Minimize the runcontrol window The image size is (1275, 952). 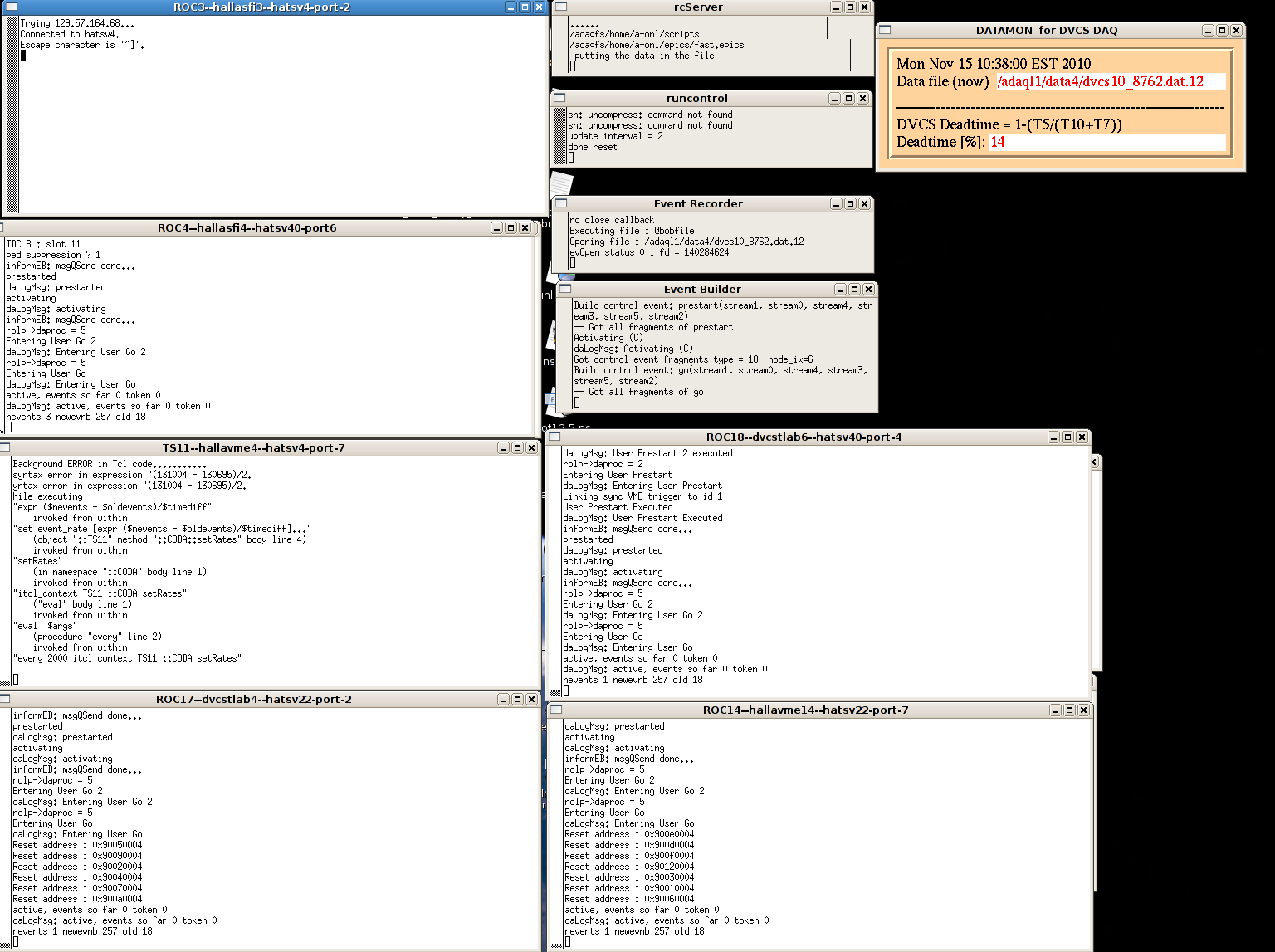pyautogui.click(x=834, y=98)
